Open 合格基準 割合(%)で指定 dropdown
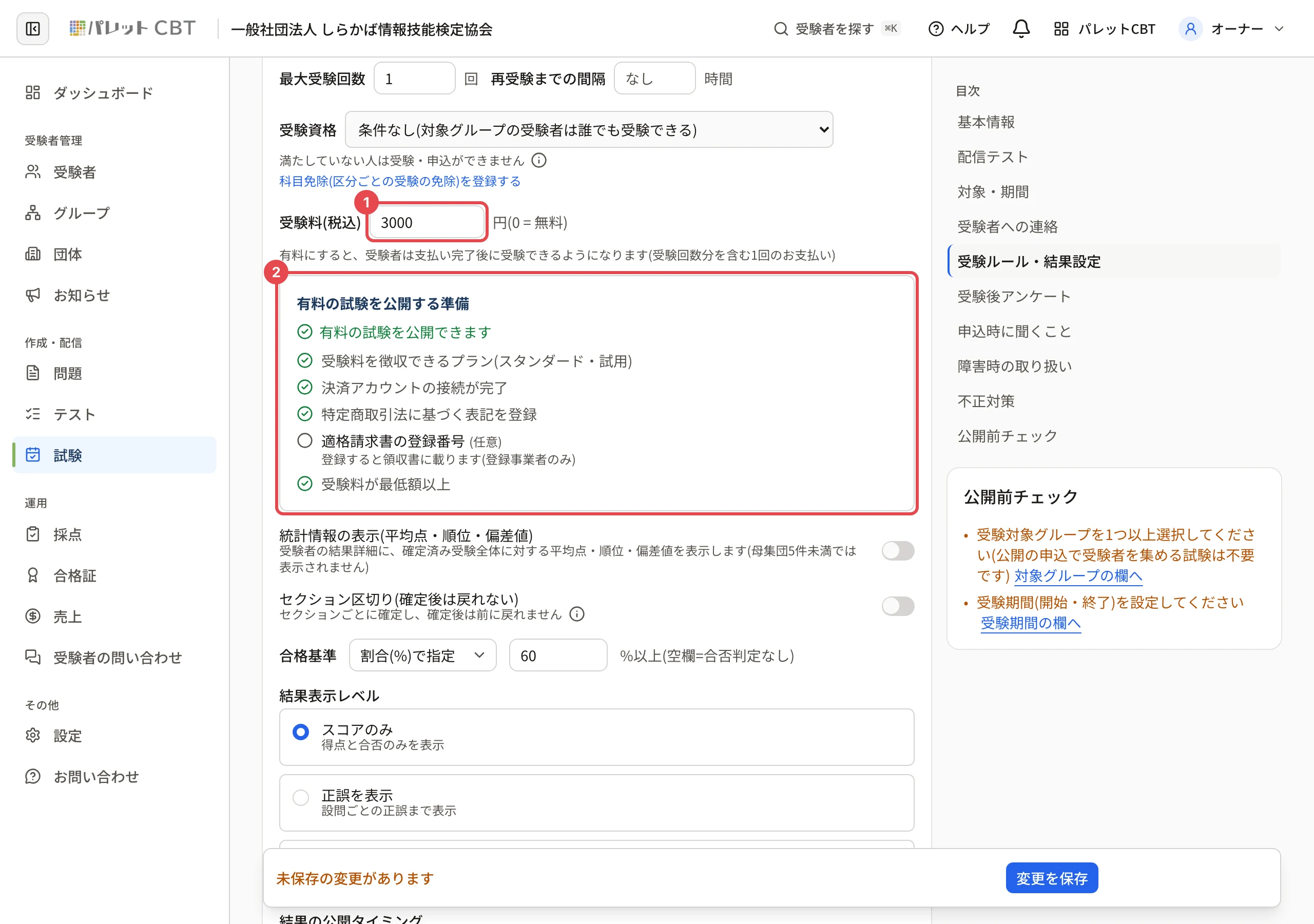The width and height of the screenshot is (1314, 924). pyautogui.click(x=422, y=656)
